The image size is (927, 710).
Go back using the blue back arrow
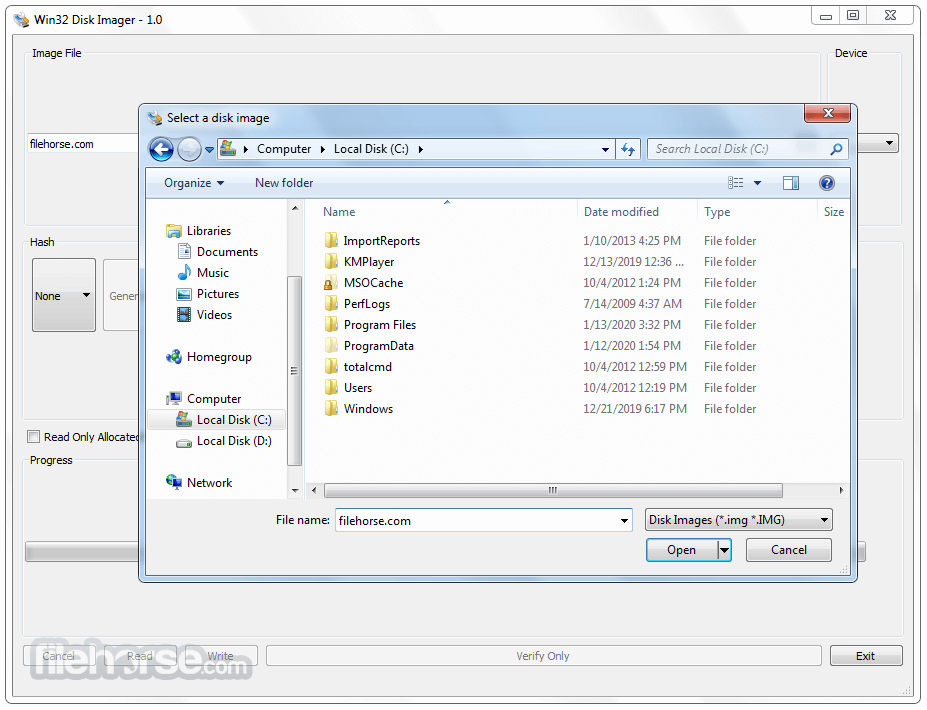pyautogui.click(x=161, y=150)
